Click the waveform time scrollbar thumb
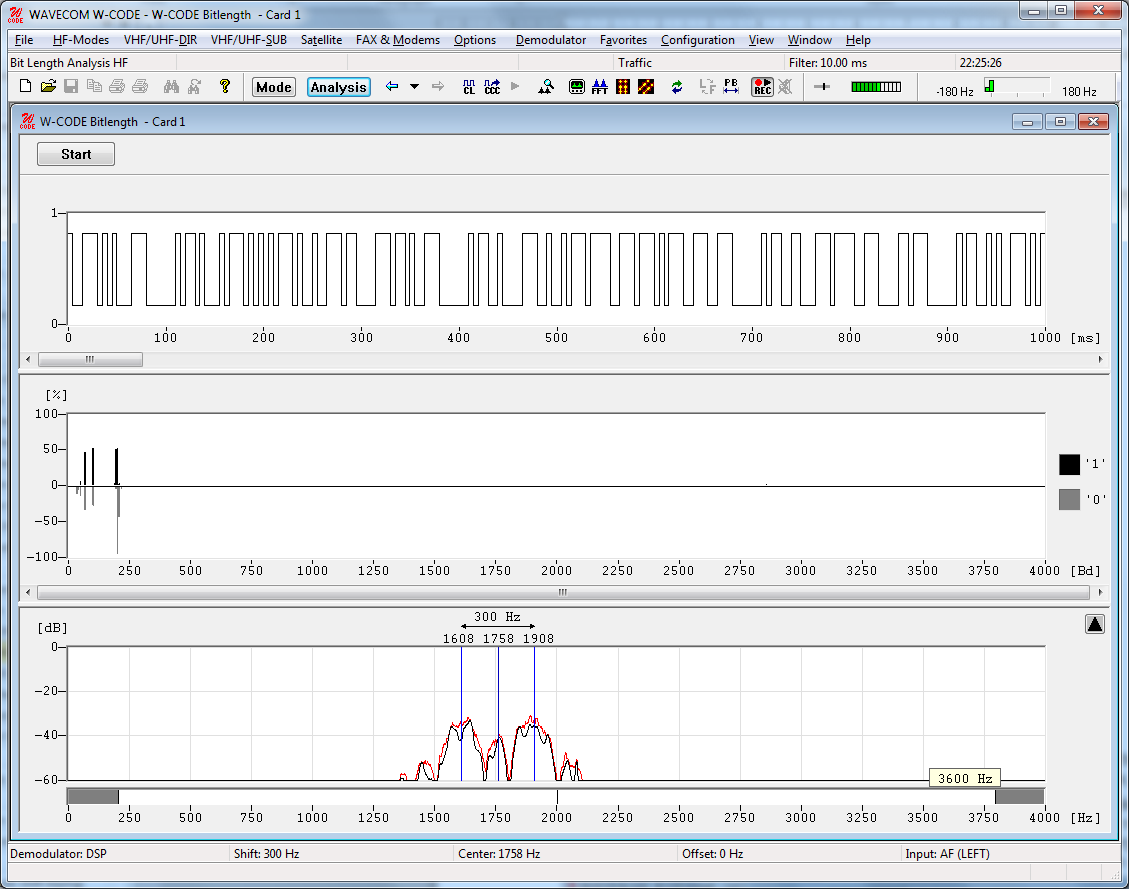 (90, 359)
